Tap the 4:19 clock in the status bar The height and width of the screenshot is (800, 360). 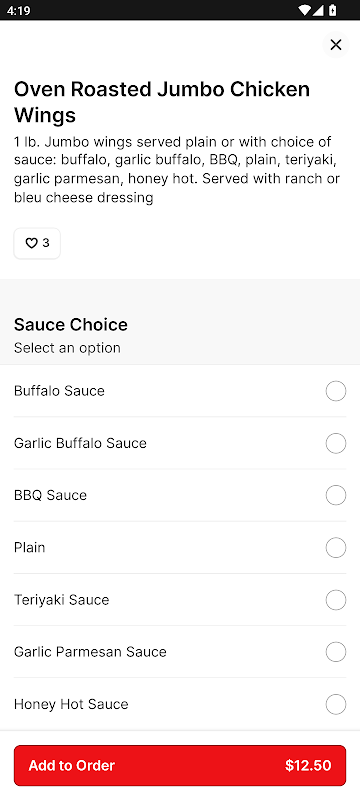tap(18, 11)
